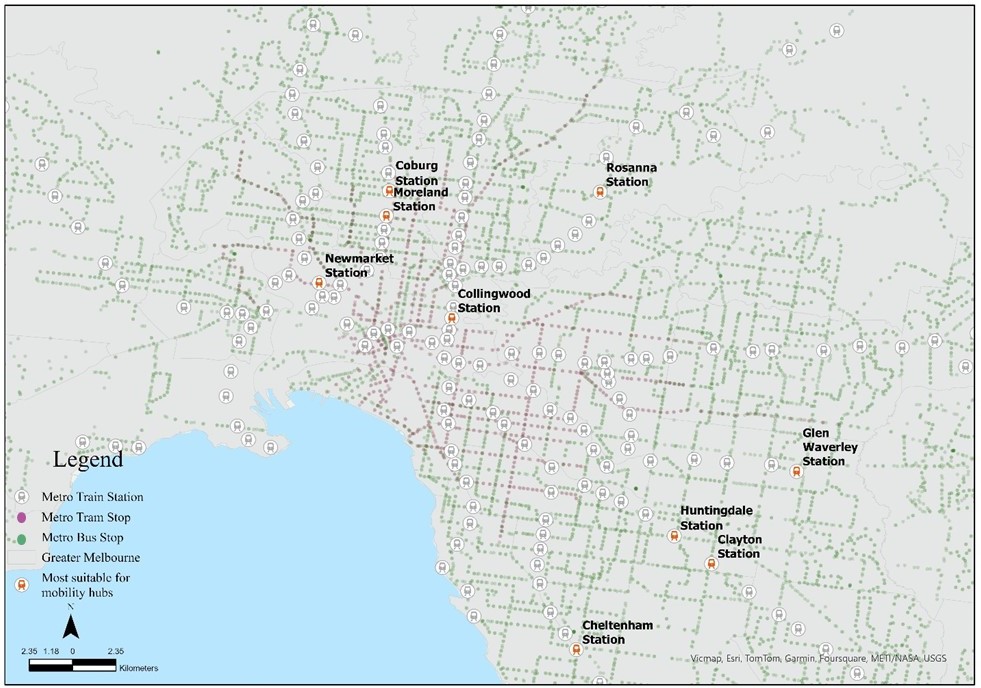This screenshot has height=688, width=981.
Task: Select the Clayton Station marker
Action: (712, 561)
